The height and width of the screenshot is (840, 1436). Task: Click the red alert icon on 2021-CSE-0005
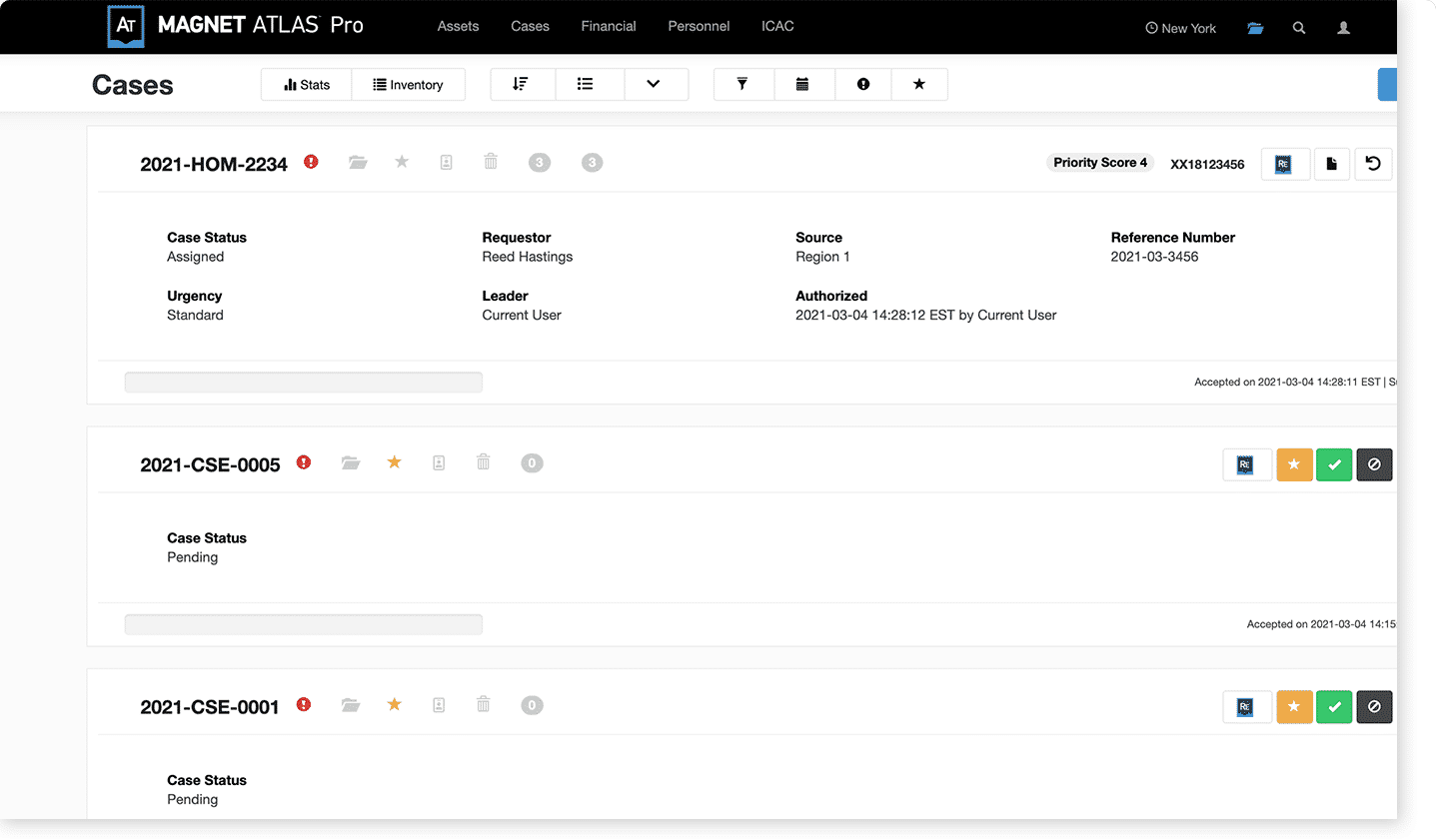(x=304, y=462)
